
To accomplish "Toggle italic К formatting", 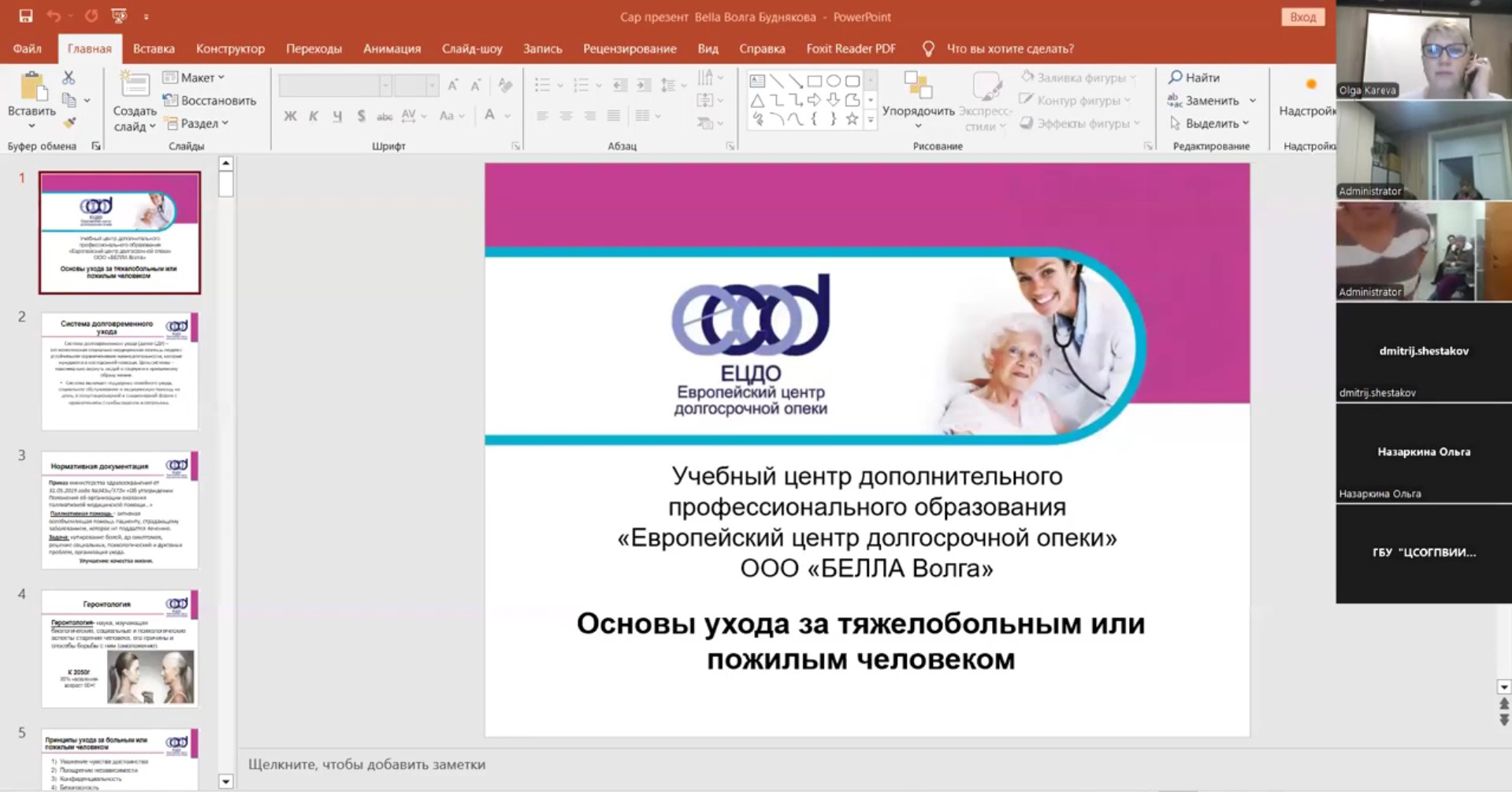I will [x=314, y=116].
